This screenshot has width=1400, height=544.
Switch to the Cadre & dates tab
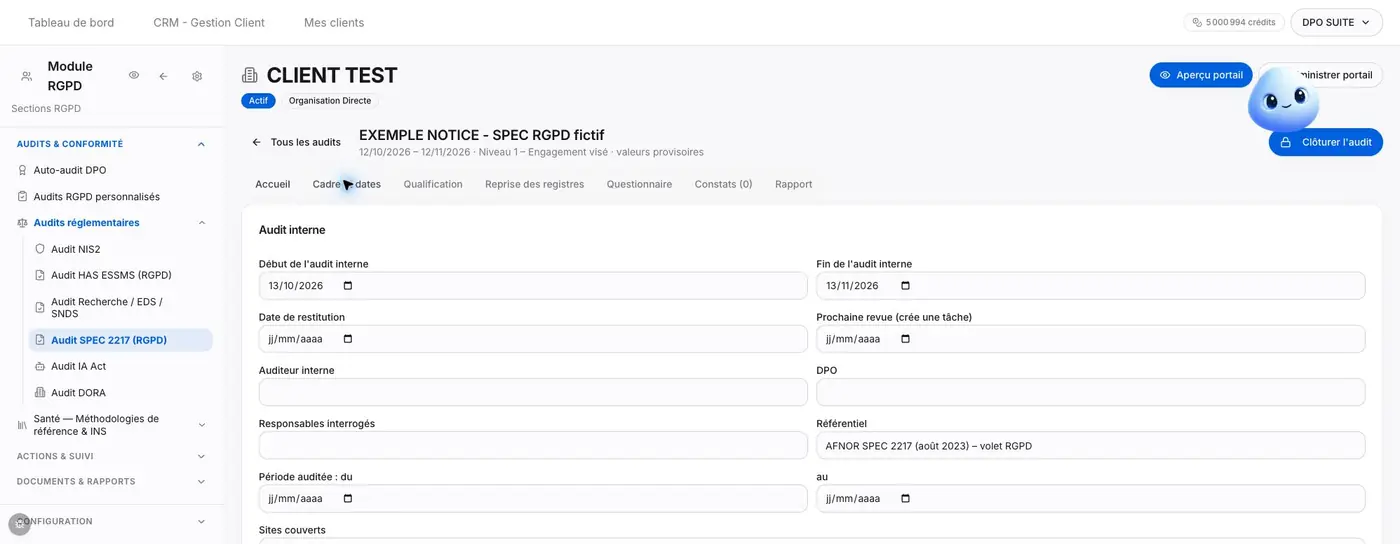click(347, 184)
